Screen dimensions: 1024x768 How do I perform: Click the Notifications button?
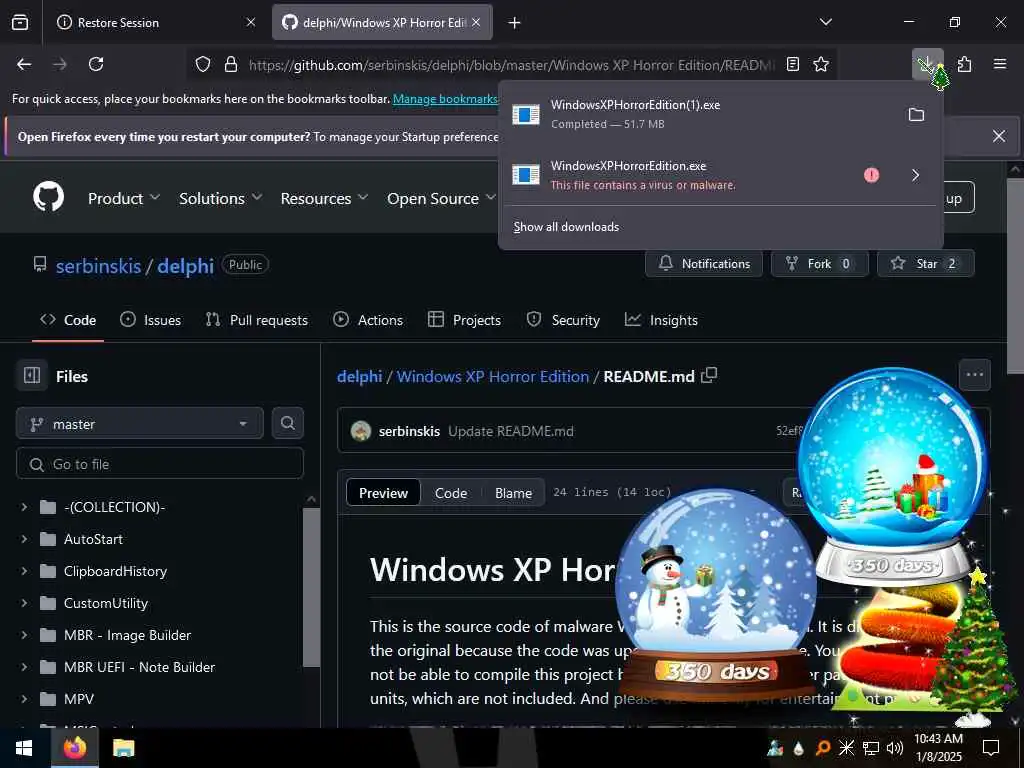click(x=704, y=263)
